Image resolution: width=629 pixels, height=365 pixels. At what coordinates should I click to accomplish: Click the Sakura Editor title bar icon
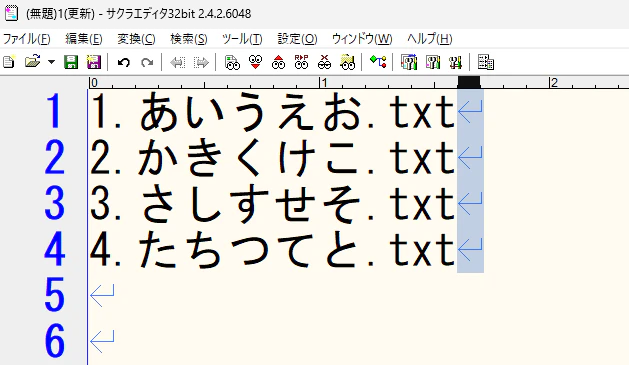[11, 13]
